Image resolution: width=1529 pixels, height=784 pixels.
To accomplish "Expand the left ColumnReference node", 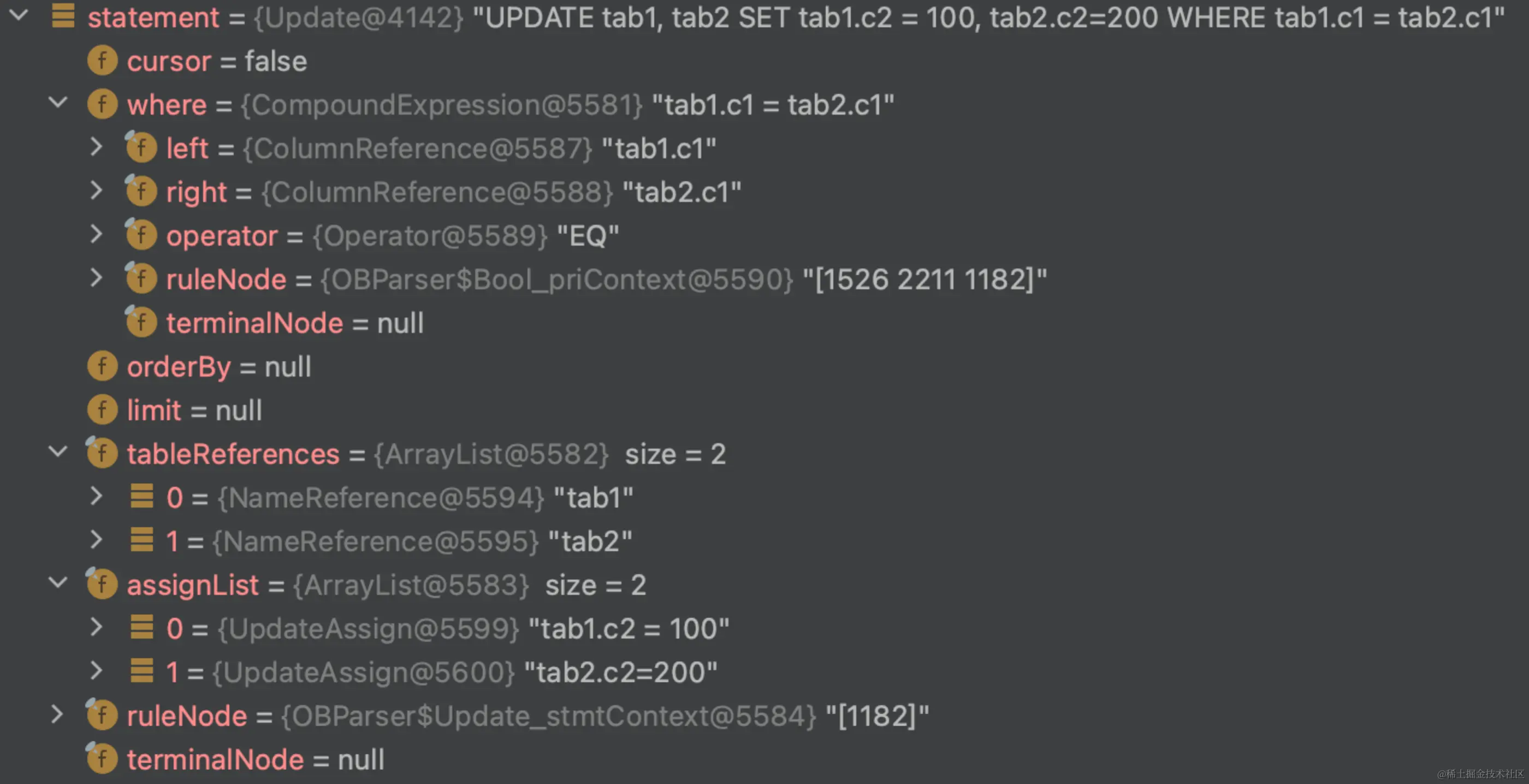I will [x=96, y=147].
